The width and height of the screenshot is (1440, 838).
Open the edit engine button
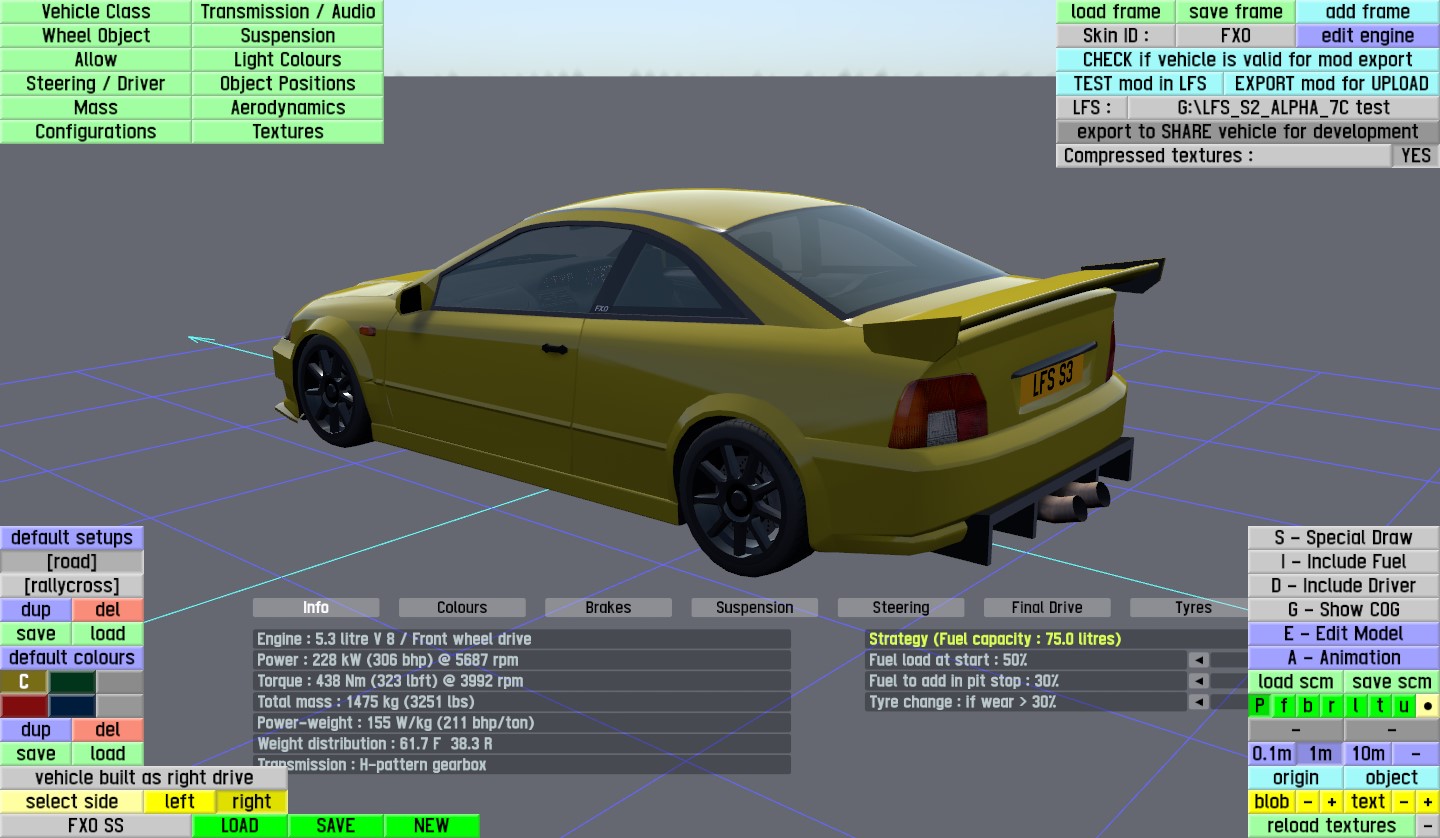tap(1368, 36)
